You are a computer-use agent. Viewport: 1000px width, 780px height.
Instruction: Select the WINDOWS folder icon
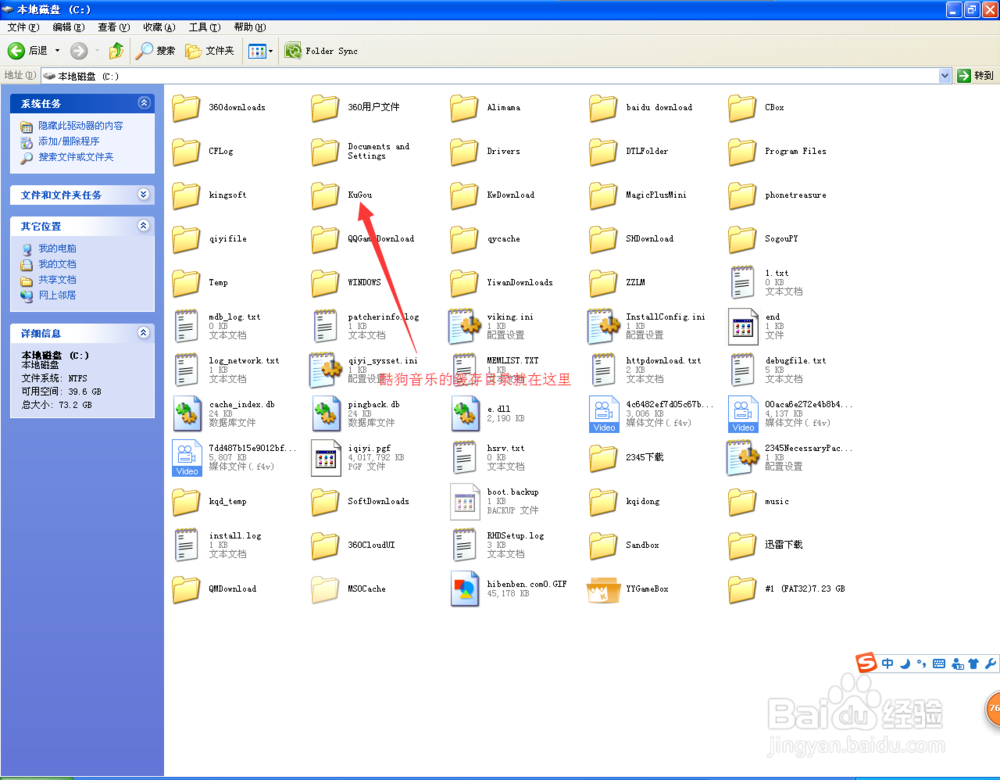[x=325, y=283]
